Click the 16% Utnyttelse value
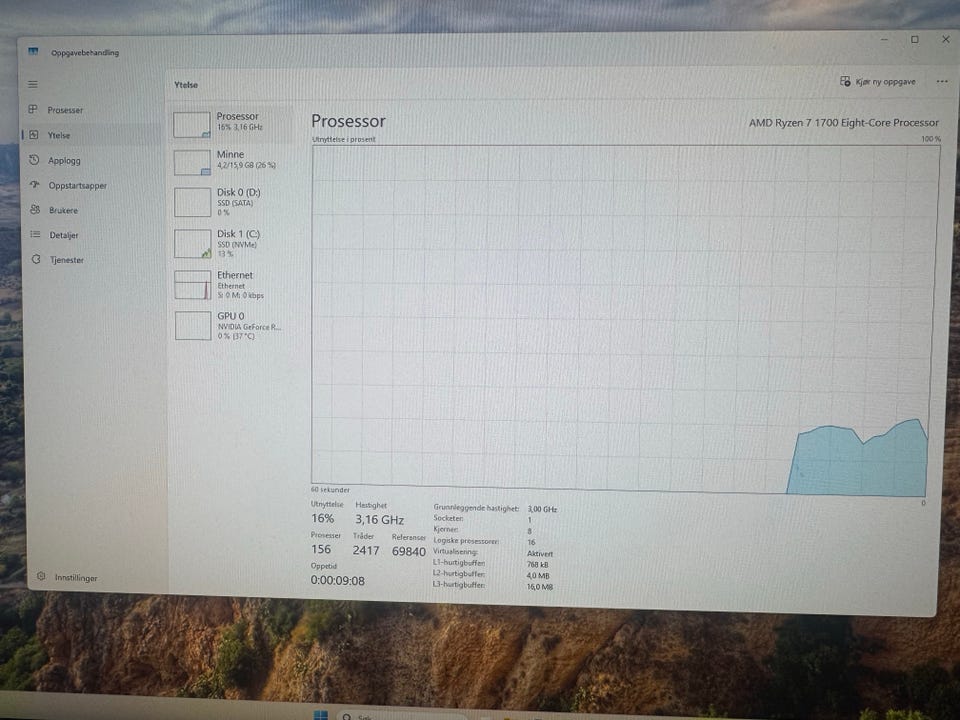 (x=323, y=519)
